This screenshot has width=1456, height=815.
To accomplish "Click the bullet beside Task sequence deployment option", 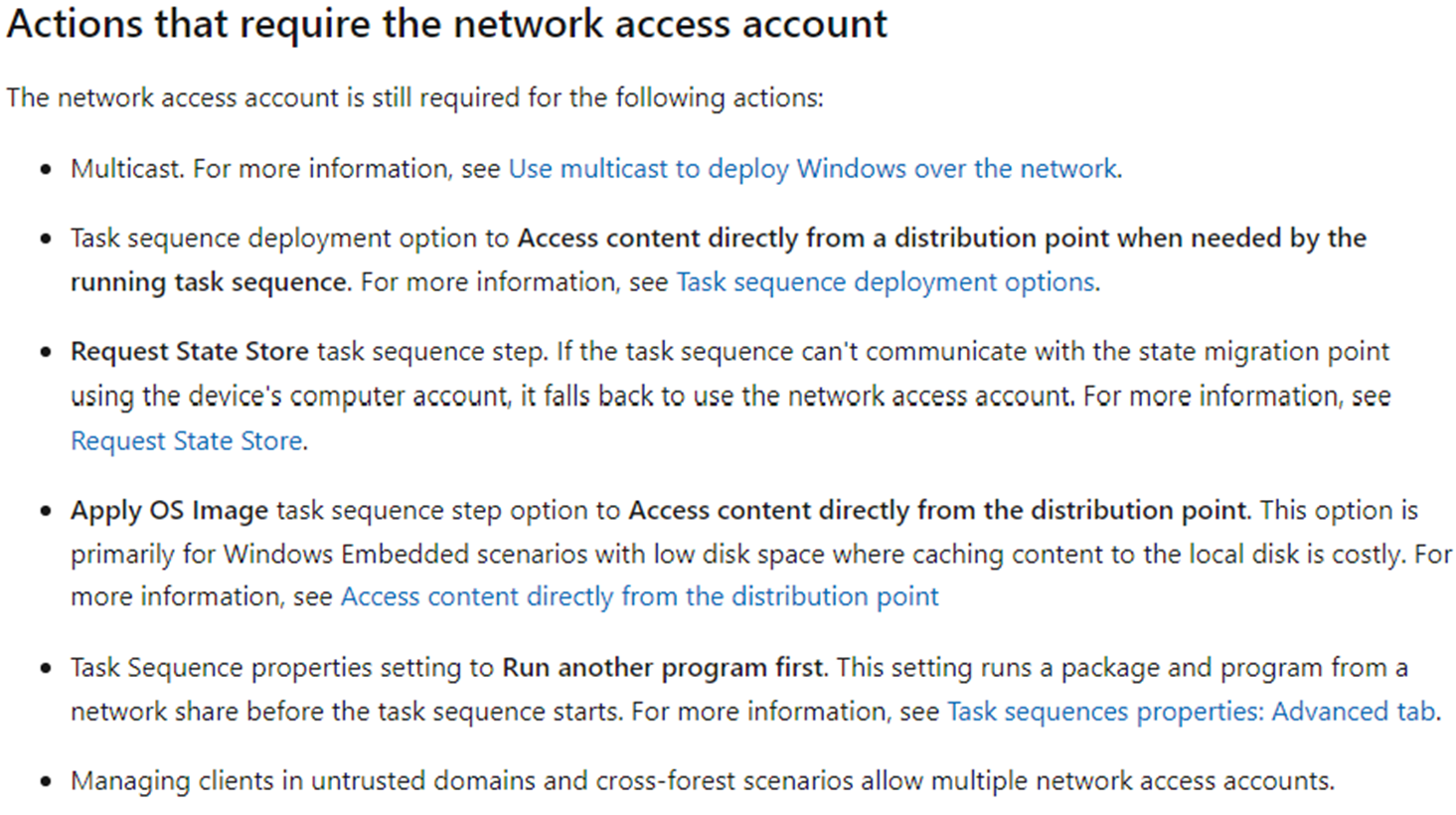I will [x=46, y=240].
